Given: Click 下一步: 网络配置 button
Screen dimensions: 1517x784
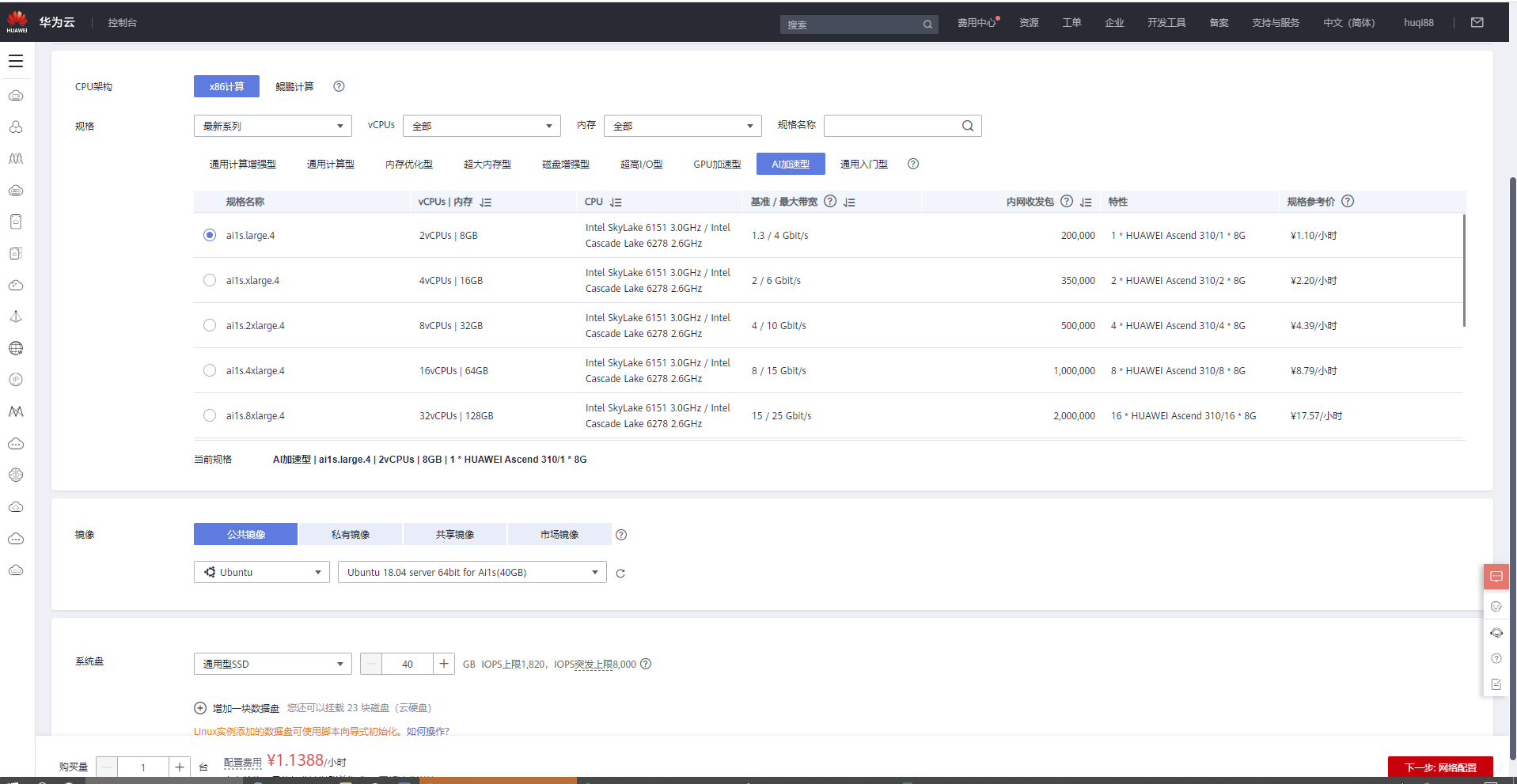Looking at the screenshot, I should tap(1440, 767).
